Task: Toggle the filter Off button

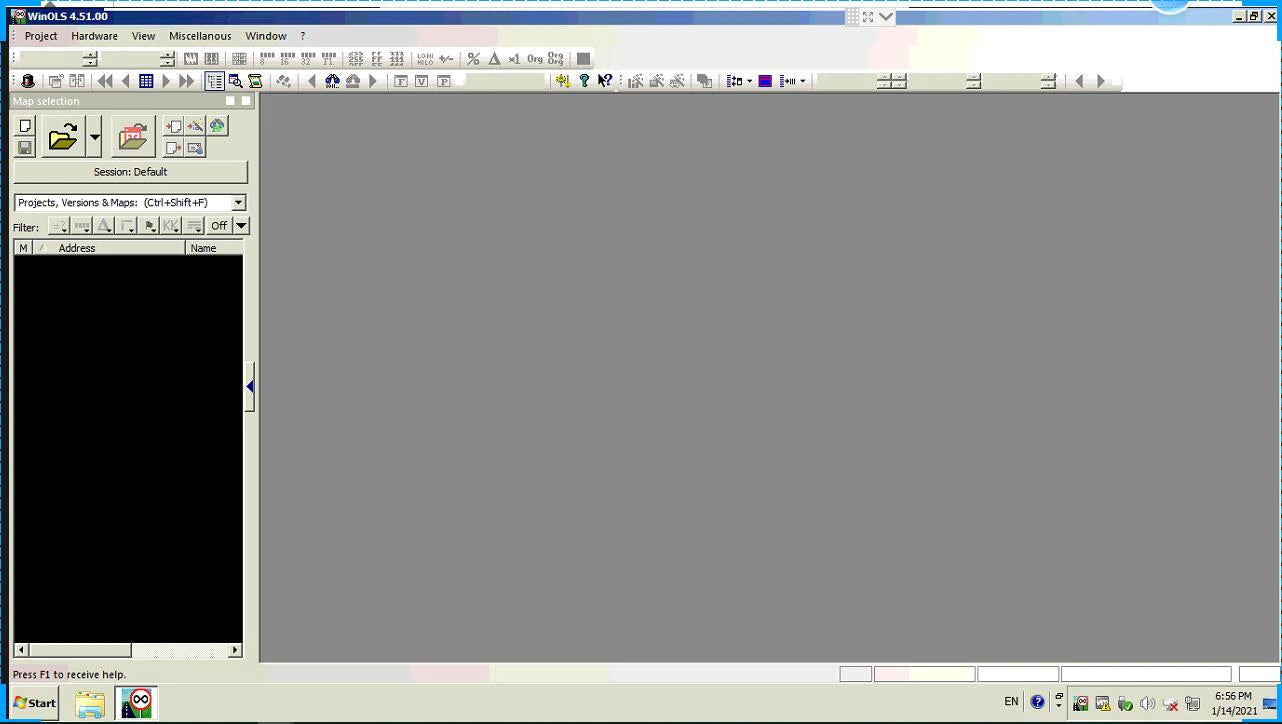Action: 219,226
